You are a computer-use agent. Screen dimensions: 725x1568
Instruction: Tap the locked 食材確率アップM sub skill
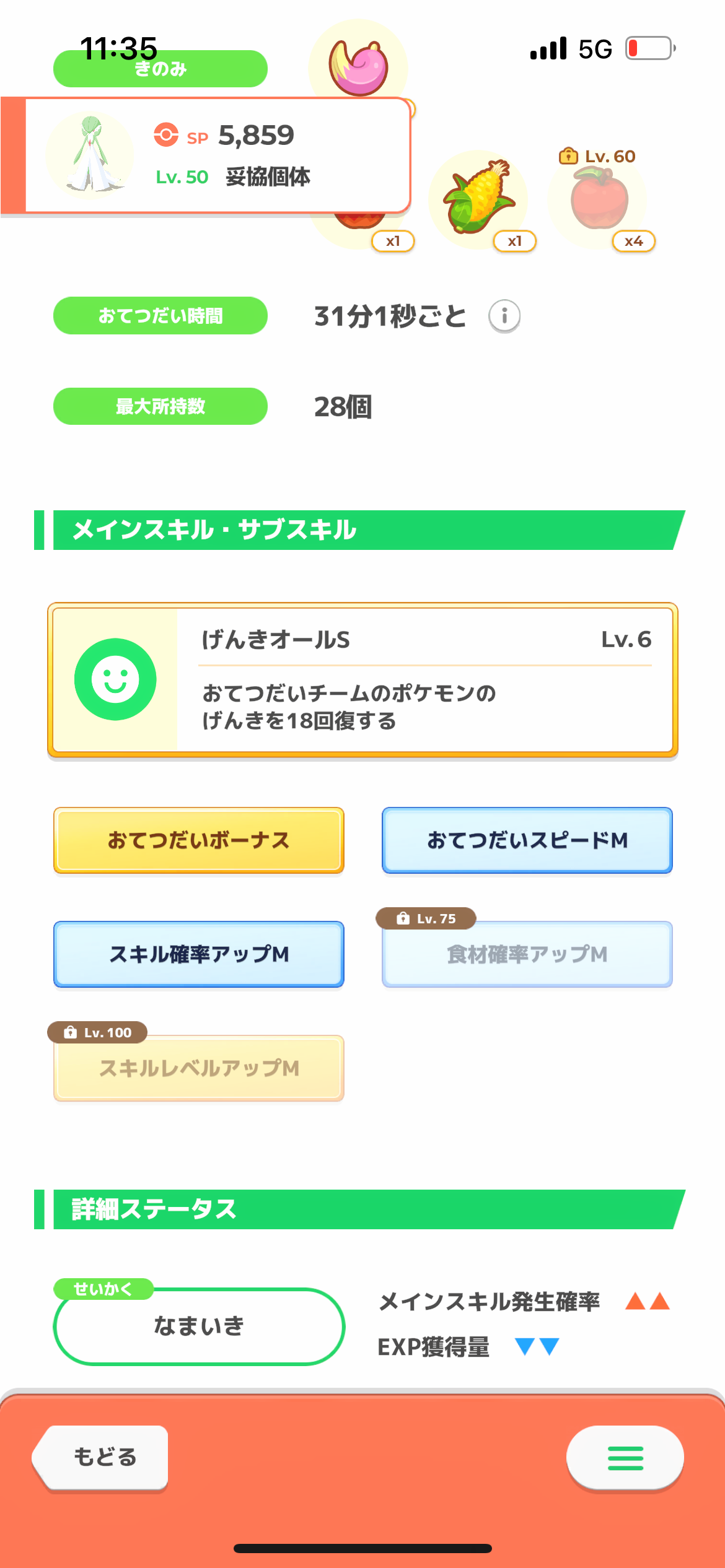(x=527, y=954)
